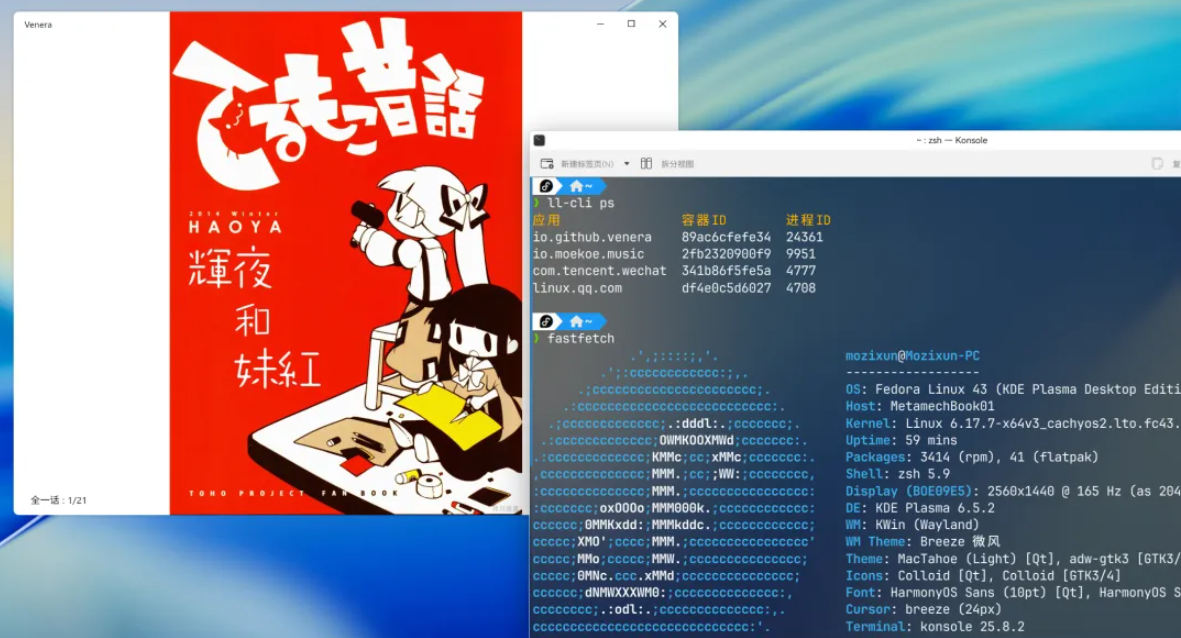Click the "应用" column header in the terminal
This screenshot has height=638, width=1181.
[547, 220]
